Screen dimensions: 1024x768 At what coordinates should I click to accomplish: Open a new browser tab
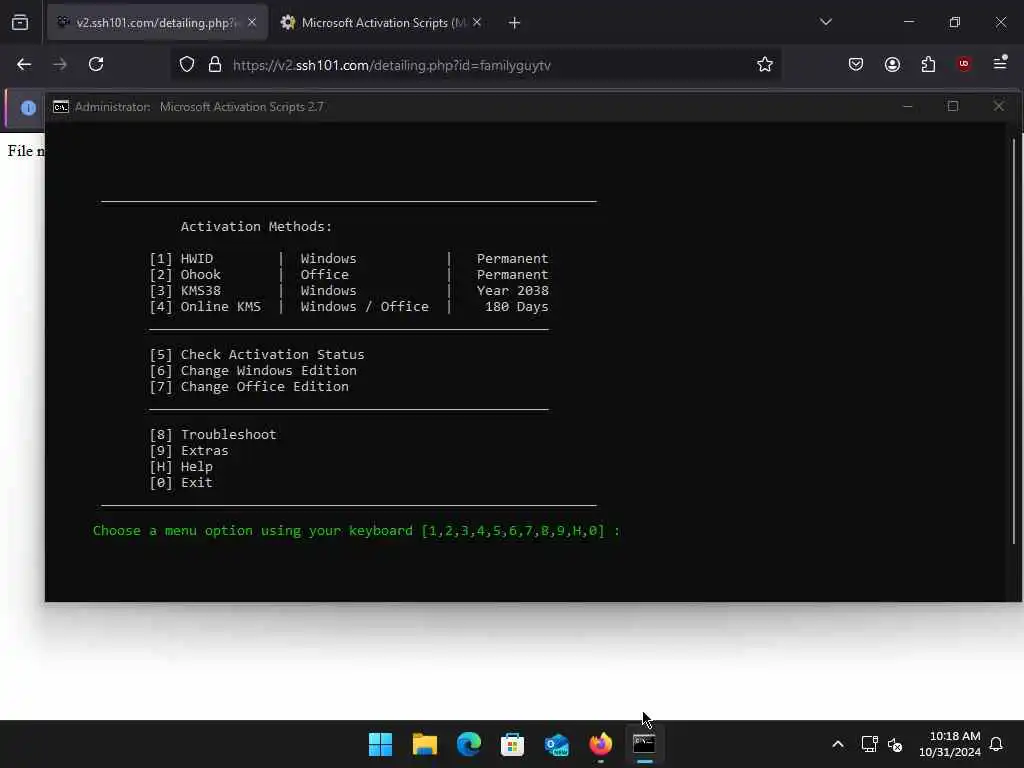point(515,23)
